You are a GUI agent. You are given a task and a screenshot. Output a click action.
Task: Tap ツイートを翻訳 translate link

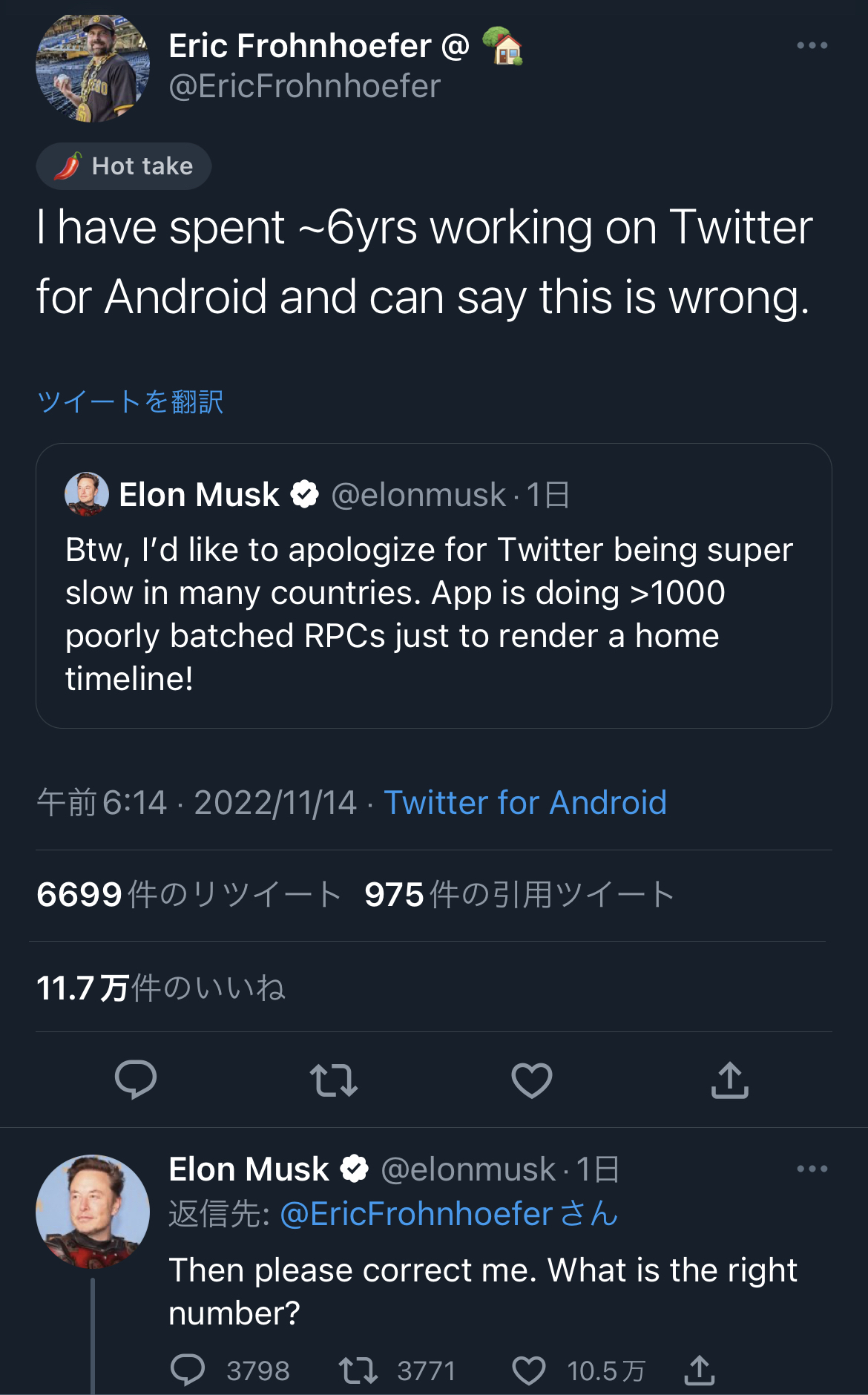(x=130, y=401)
